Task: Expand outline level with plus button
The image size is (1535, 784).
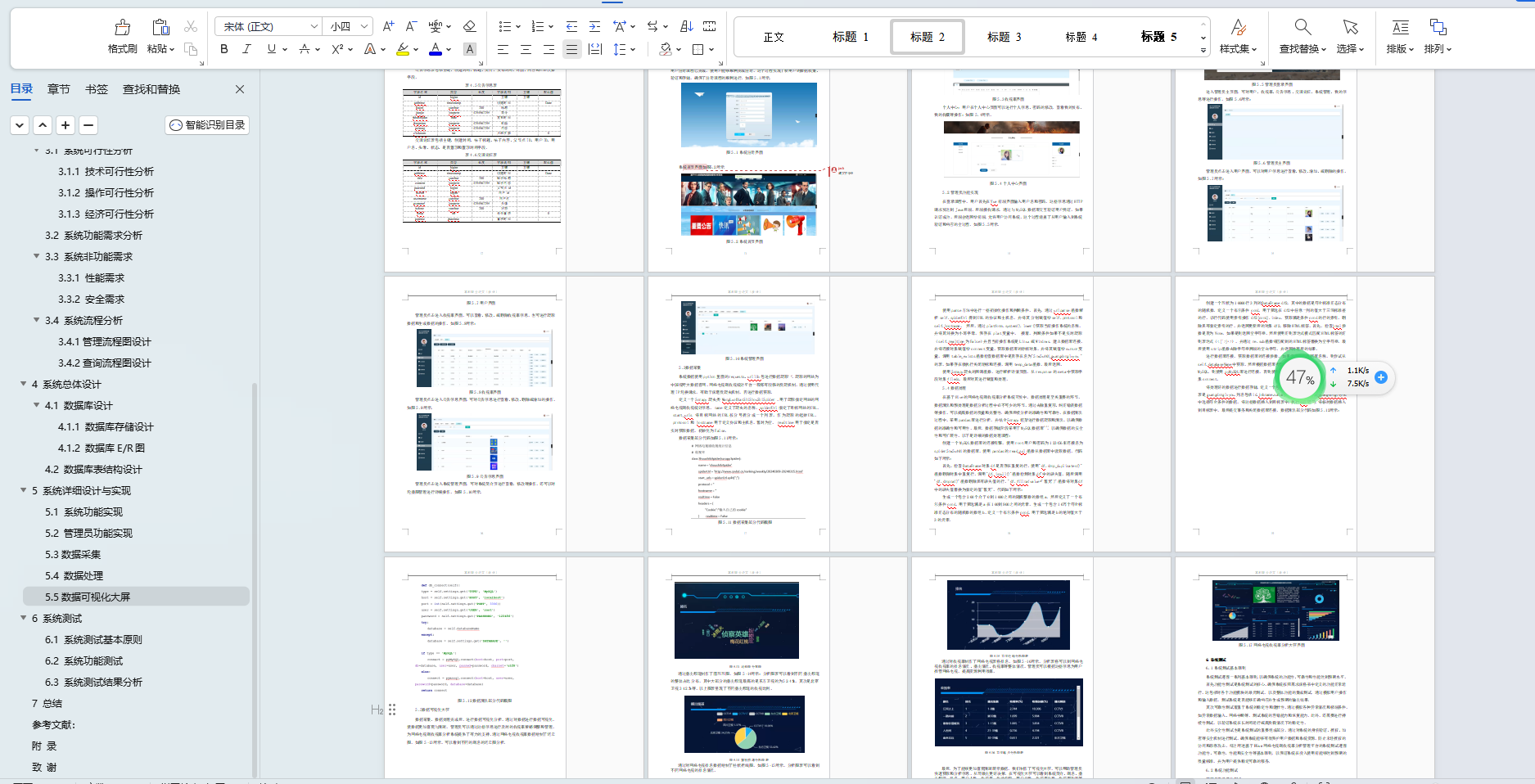Action: coord(65,125)
